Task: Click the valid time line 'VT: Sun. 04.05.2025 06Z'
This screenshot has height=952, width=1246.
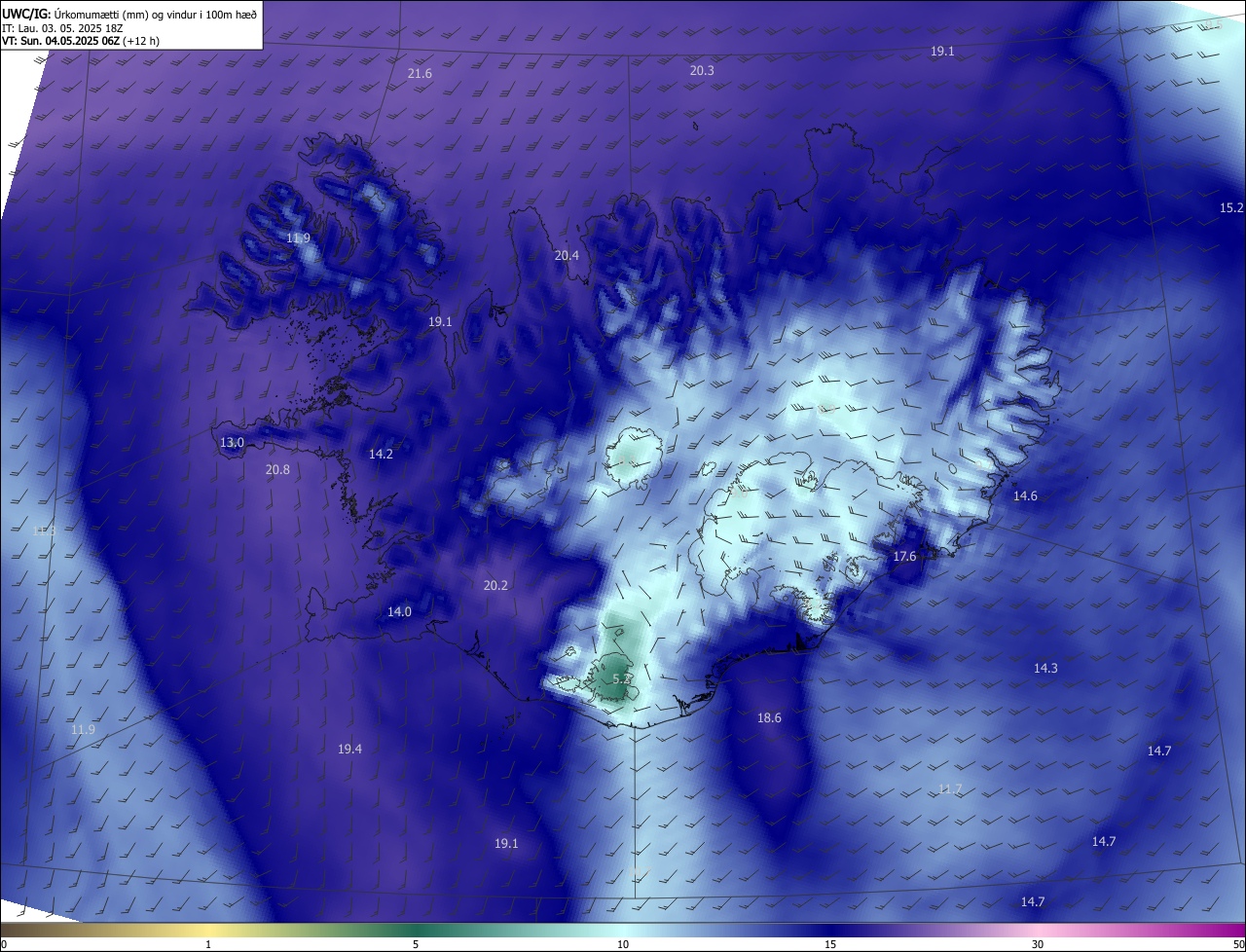Action: tap(81, 41)
